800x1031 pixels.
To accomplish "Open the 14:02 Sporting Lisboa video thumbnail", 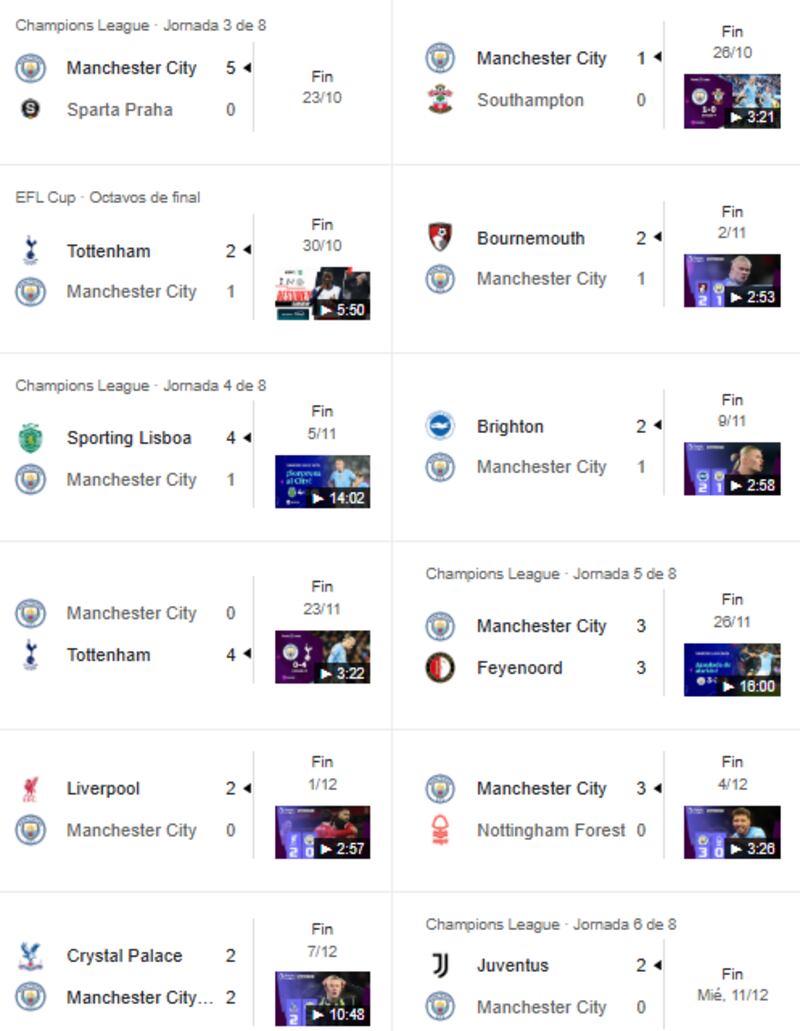I will pos(323,482).
